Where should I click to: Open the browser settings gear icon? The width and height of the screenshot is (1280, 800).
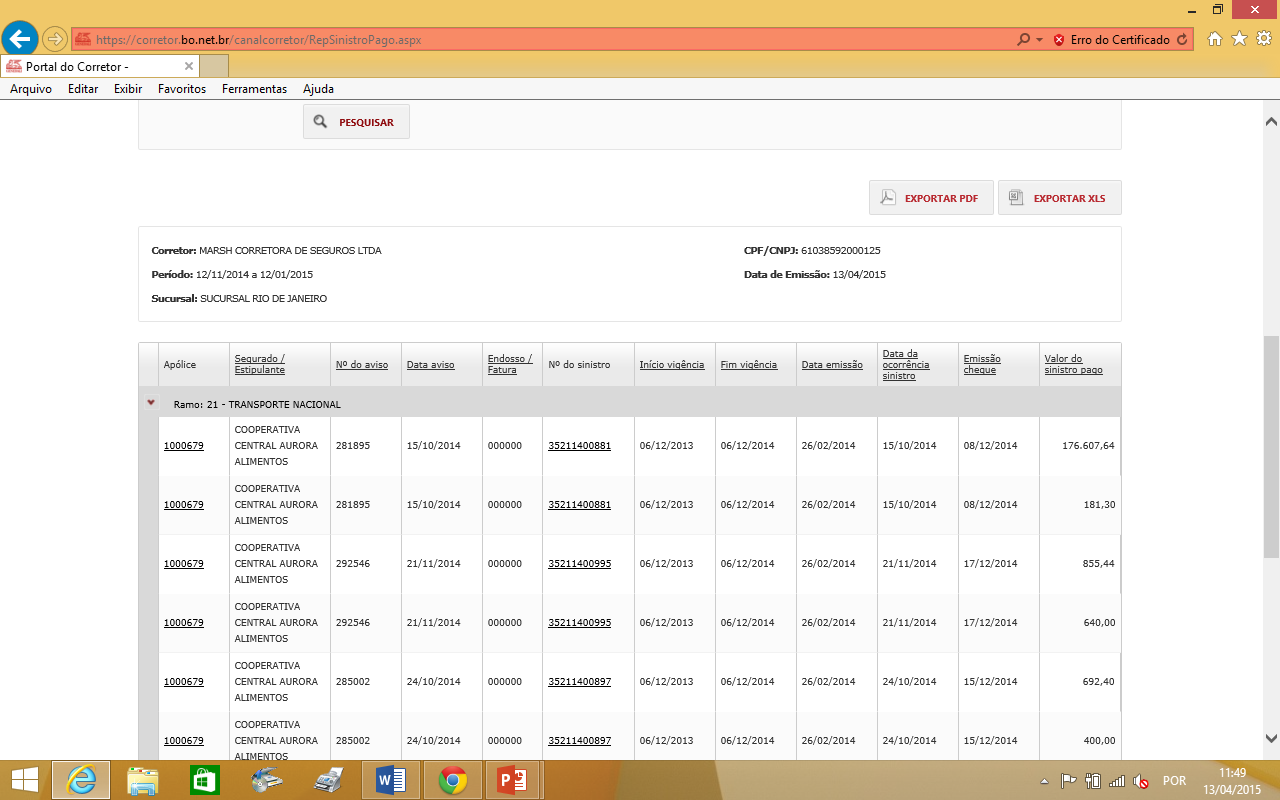[x=1263, y=39]
